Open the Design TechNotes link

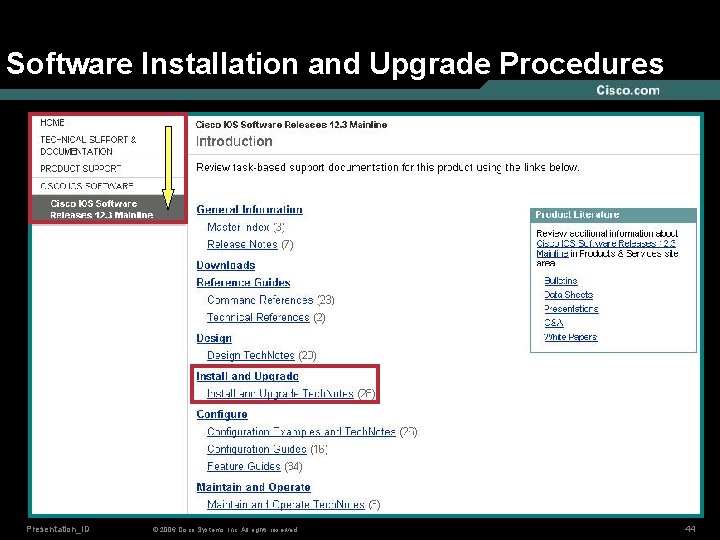point(251,355)
